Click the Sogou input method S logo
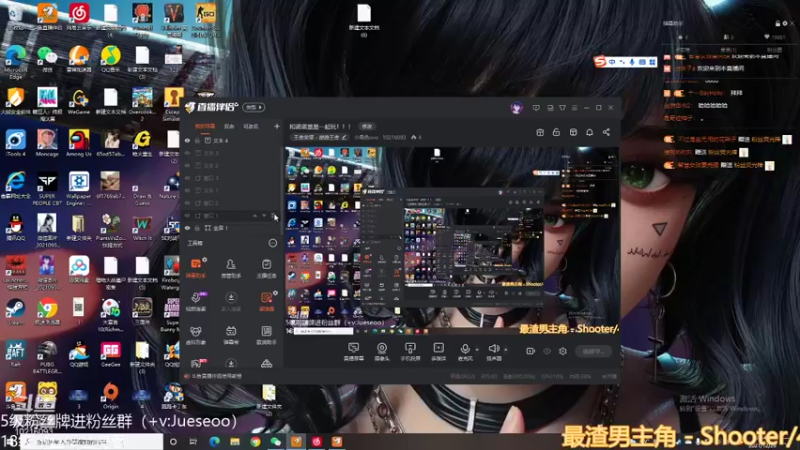800x450 pixels. pos(600,62)
